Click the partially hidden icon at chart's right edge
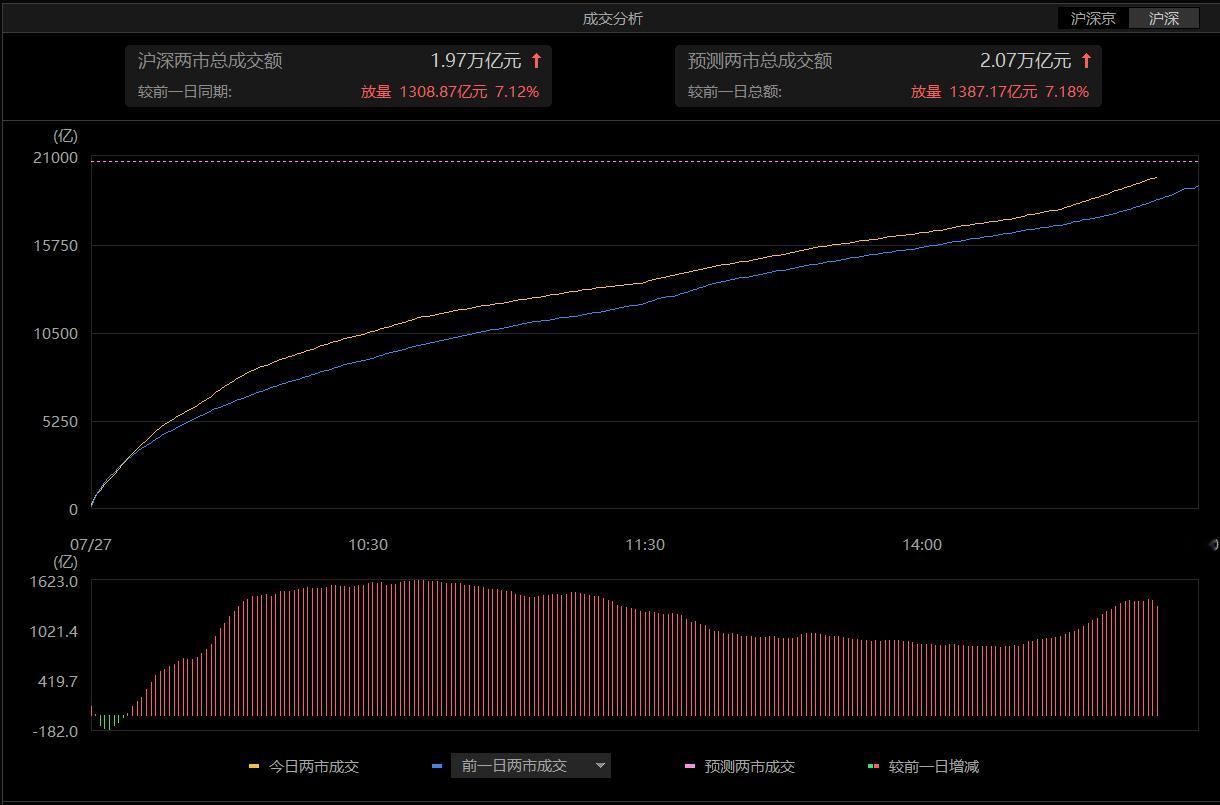This screenshot has width=1220, height=805. (1214, 545)
